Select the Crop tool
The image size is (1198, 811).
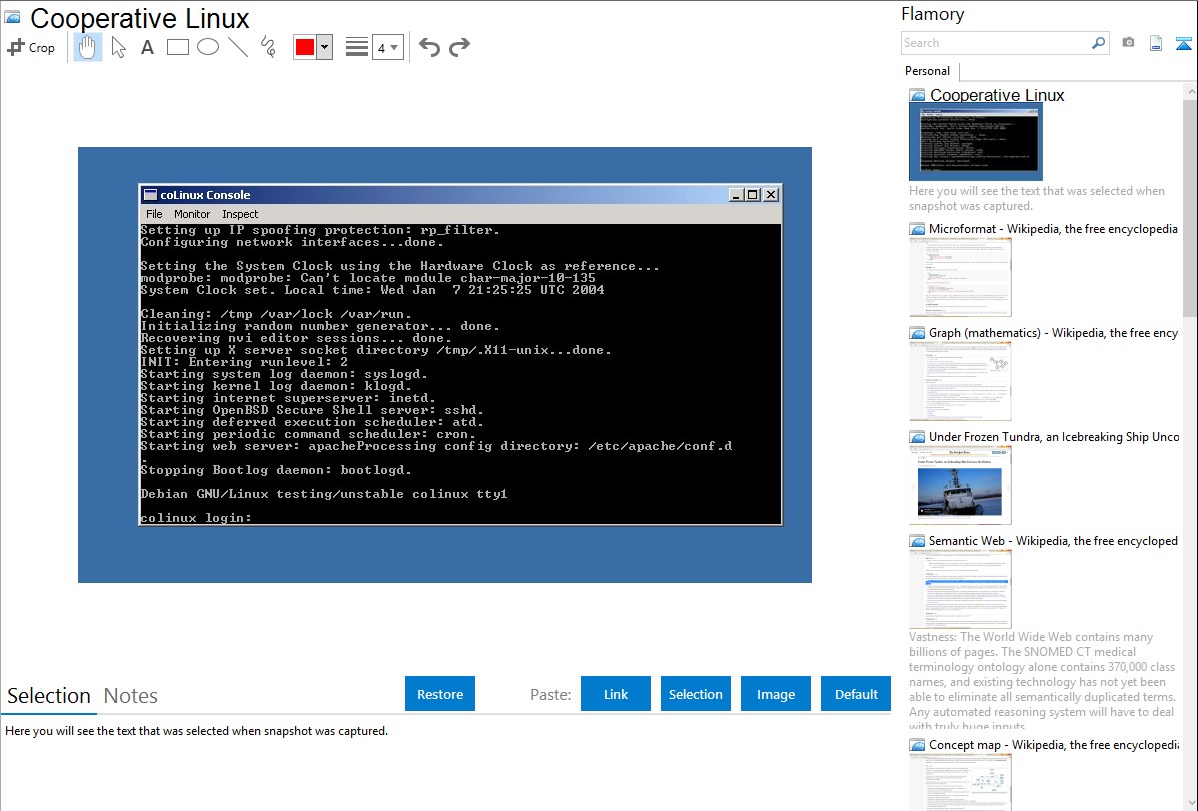31,47
